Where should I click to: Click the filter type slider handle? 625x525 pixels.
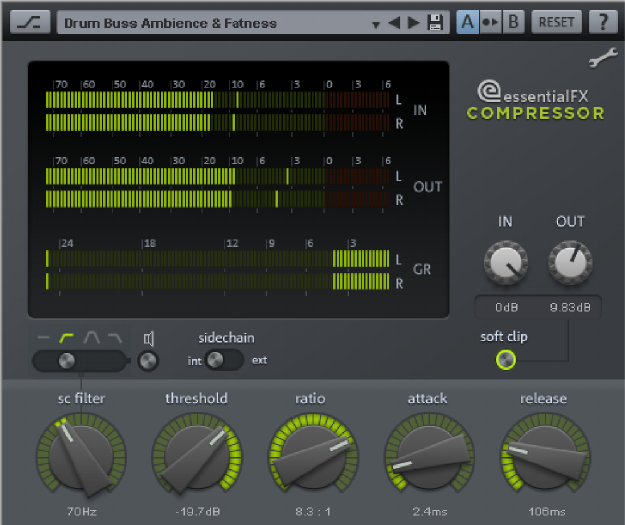click(67, 361)
